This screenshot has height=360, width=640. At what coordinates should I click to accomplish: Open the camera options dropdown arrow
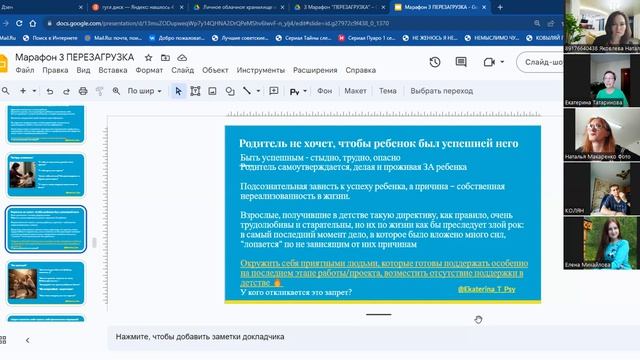502,62
